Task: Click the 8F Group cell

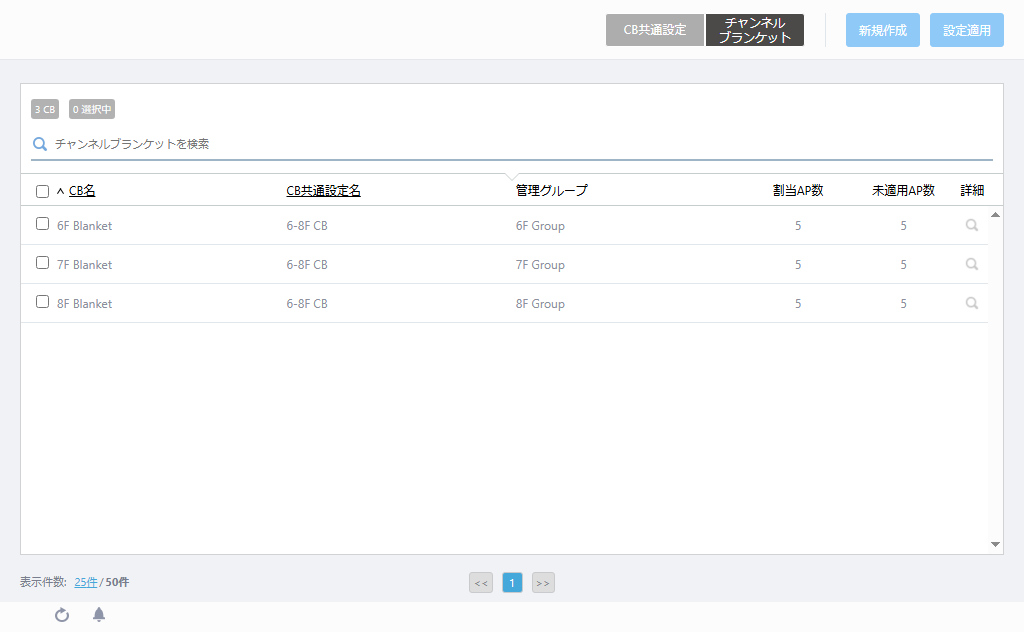Action: click(540, 304)
